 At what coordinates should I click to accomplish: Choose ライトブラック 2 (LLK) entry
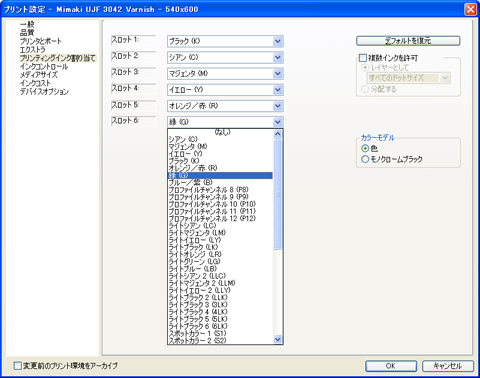(x=220, y=298)
